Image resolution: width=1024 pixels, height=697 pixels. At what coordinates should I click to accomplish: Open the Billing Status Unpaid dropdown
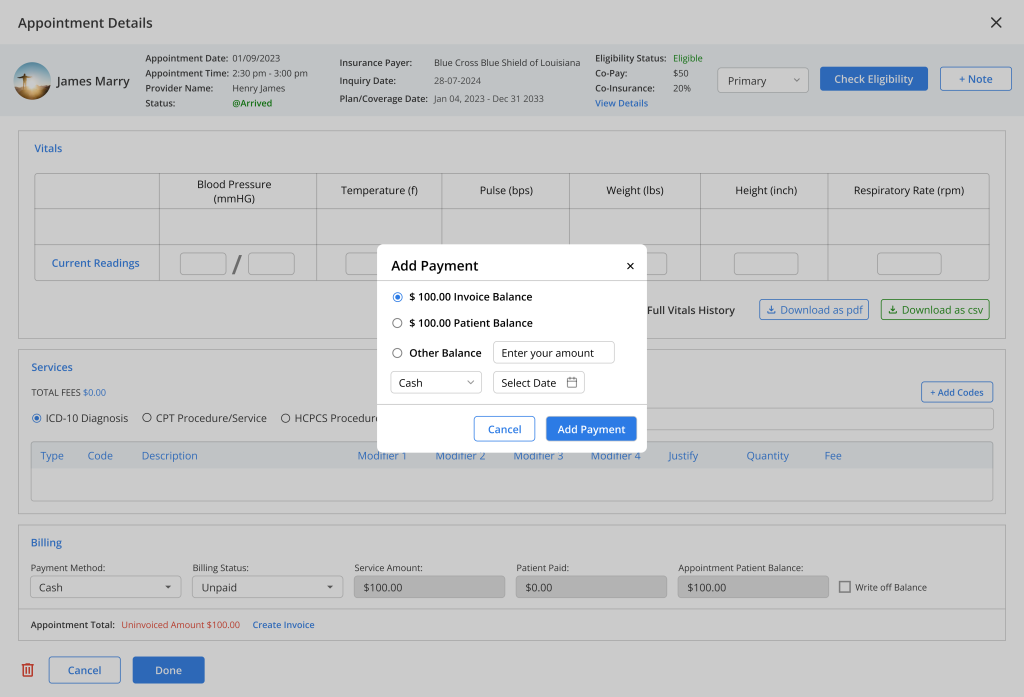click(x=267, y=587)
